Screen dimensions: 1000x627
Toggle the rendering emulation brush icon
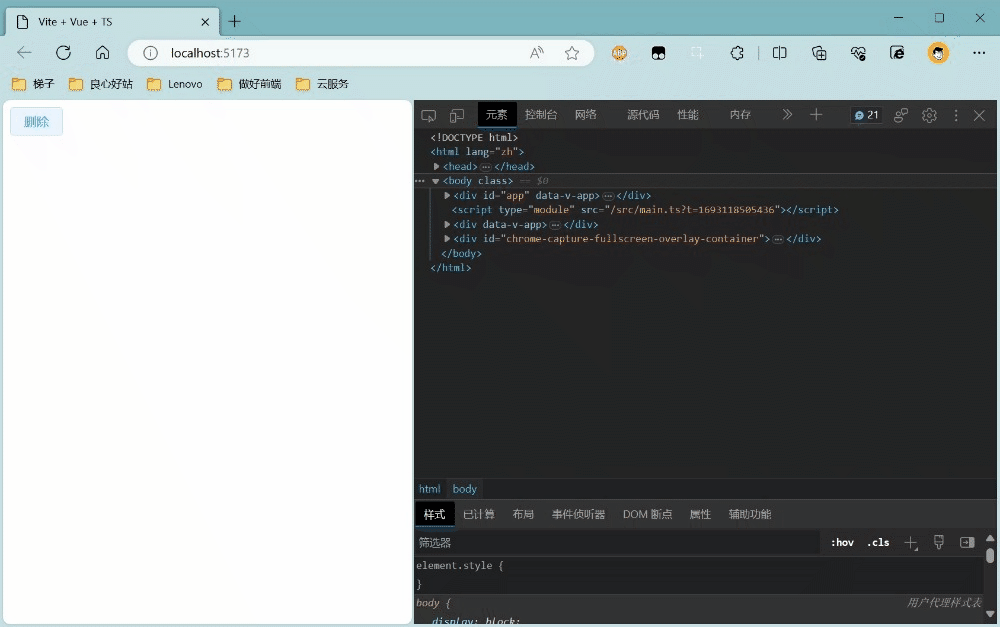[938, 542]
